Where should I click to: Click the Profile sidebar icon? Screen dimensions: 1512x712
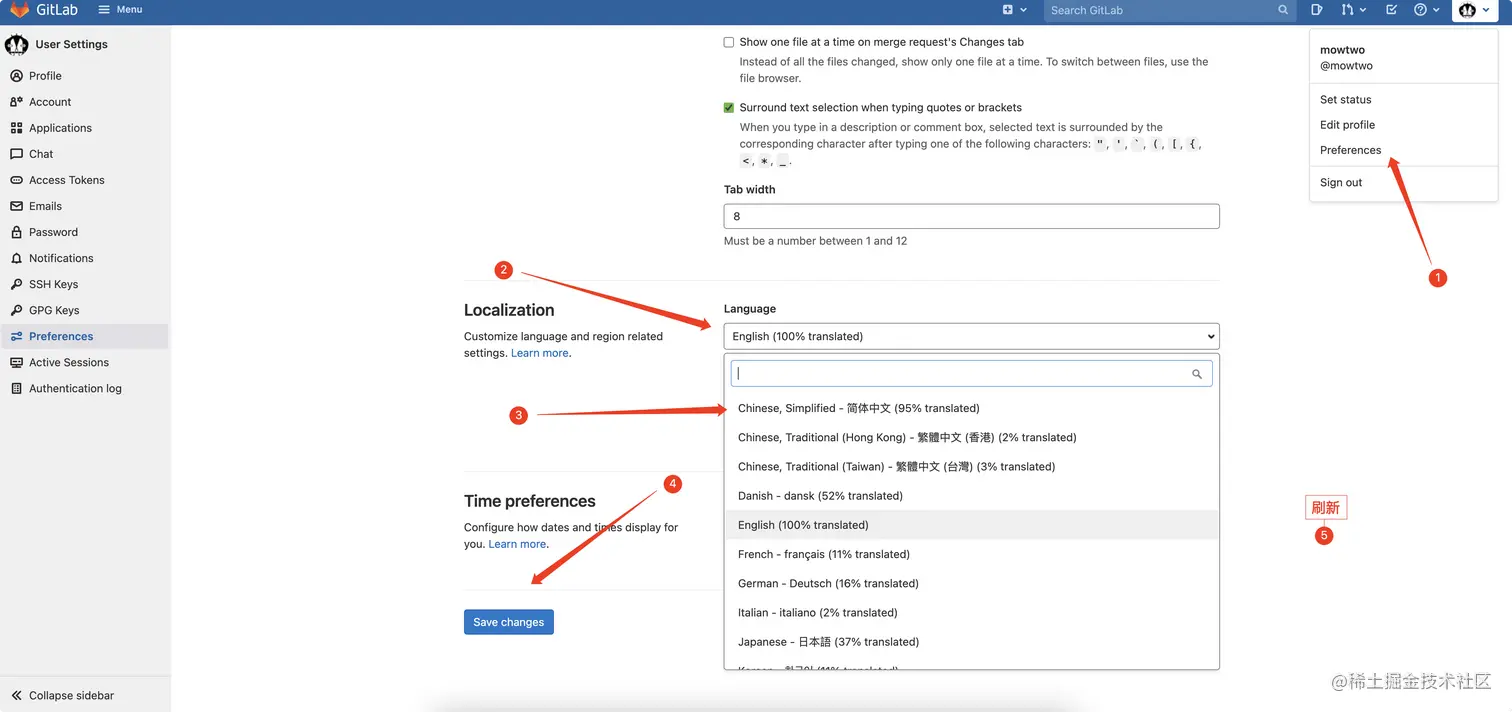pos(16,76)
